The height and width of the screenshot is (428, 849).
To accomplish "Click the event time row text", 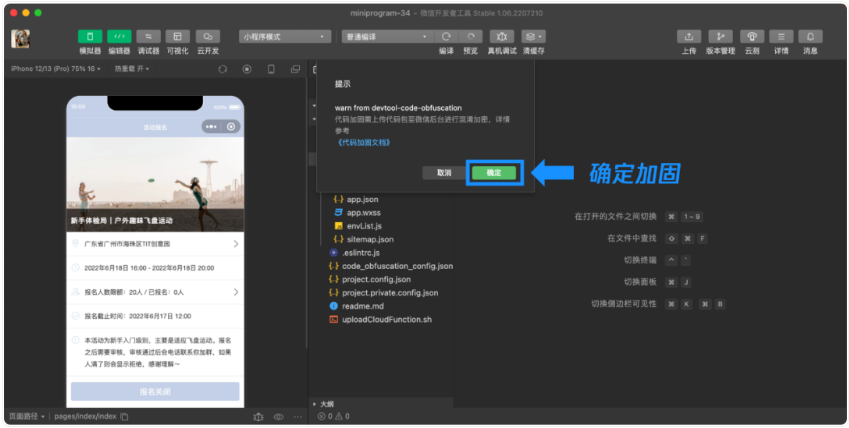I will (x=149, y=268).
